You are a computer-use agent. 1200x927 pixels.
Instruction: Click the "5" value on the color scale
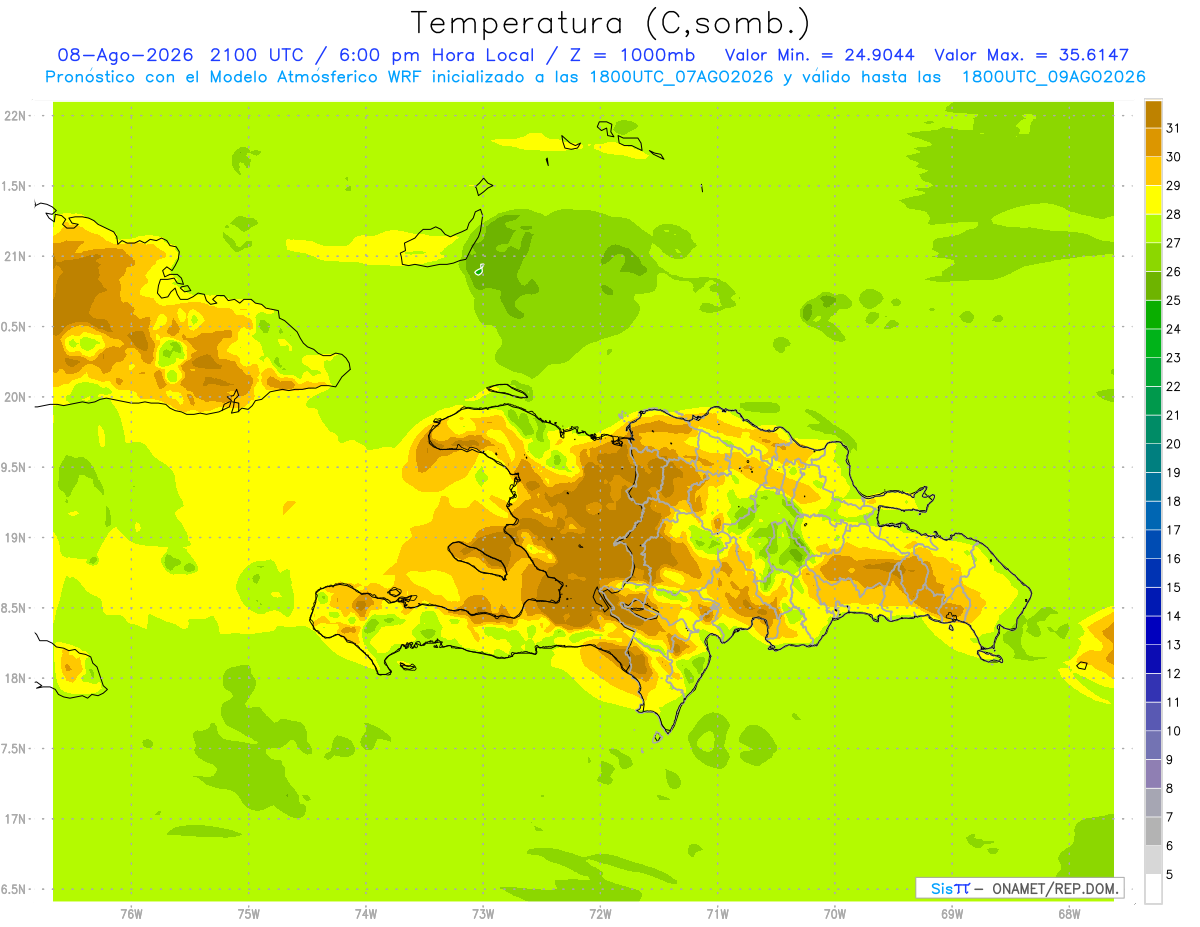click(x=1170, y=875)
